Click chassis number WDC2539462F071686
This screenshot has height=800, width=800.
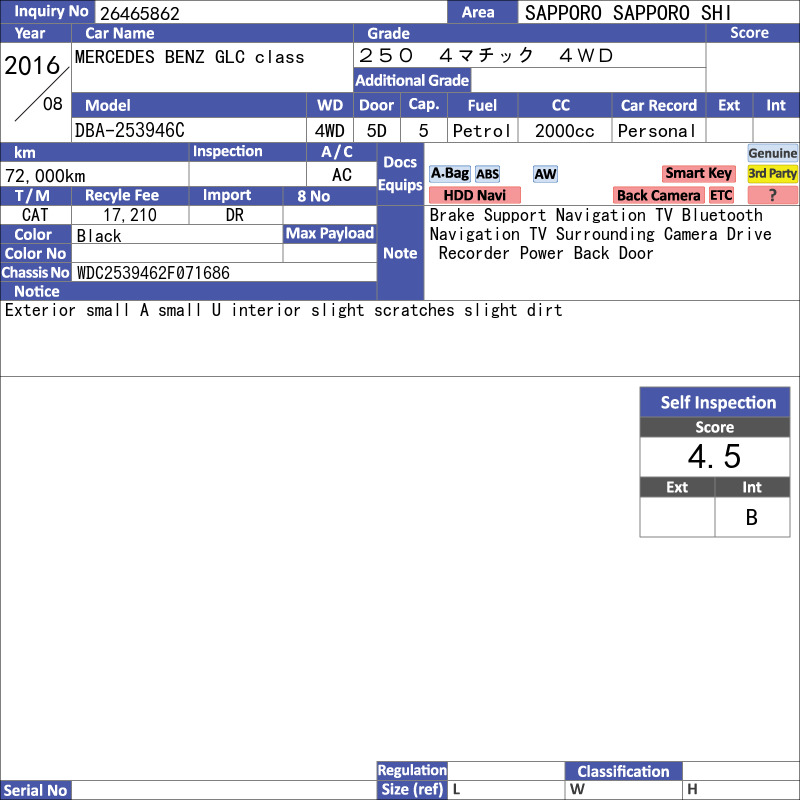point(153,273)
